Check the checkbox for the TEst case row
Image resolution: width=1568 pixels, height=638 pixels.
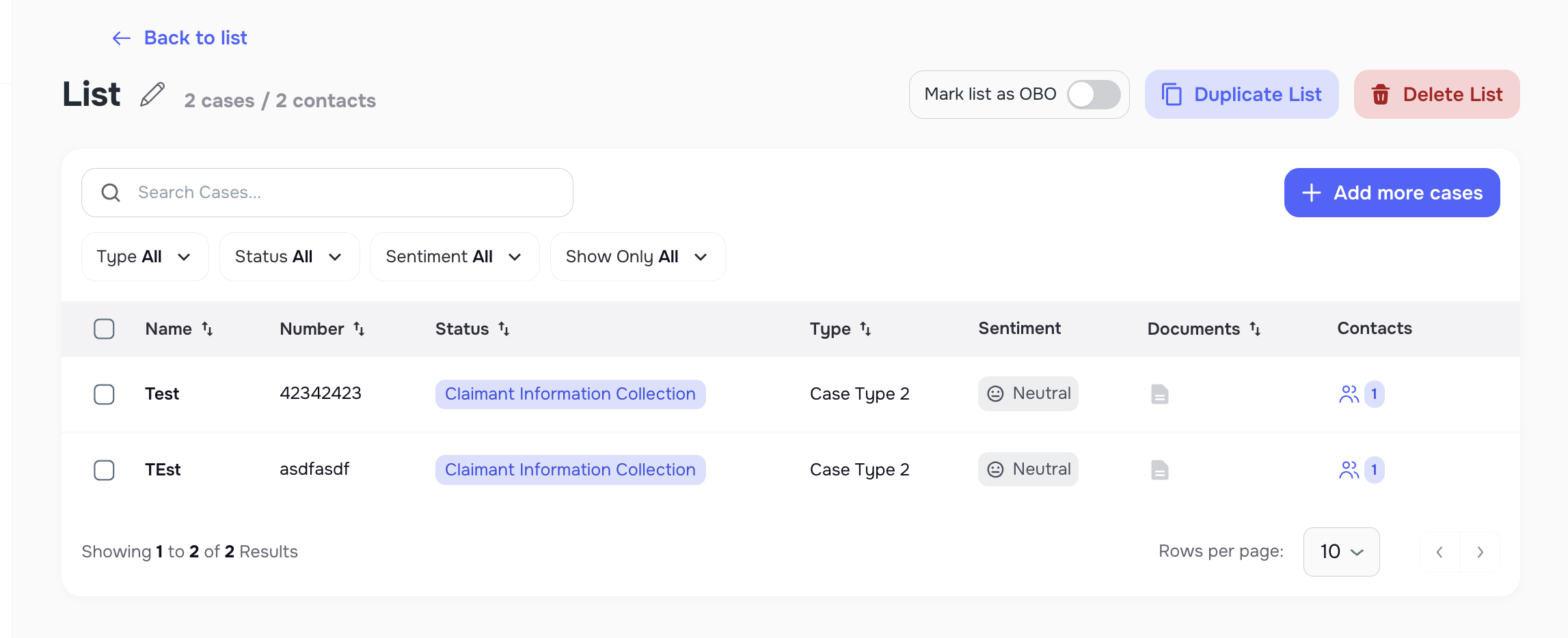(104, 470)
